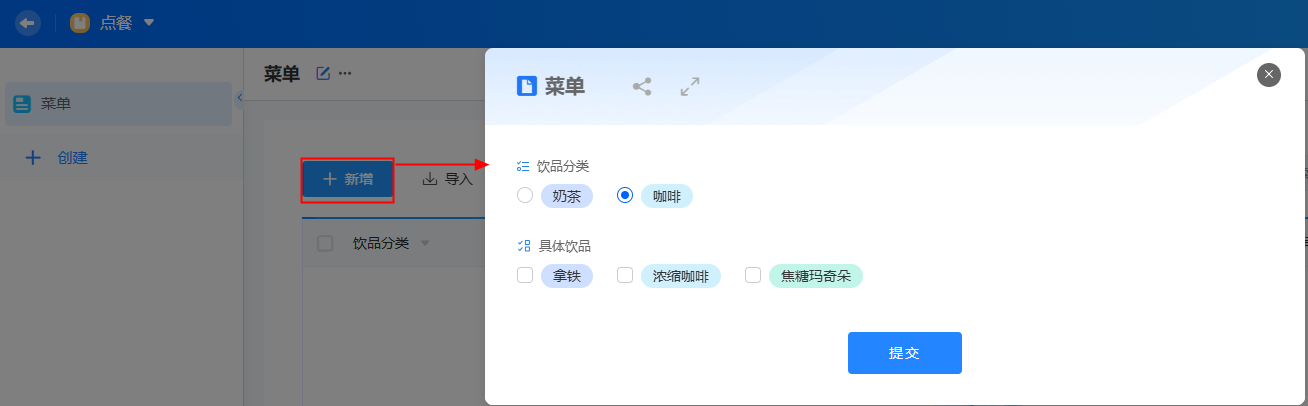
Task: Open the more options ellipsis menu
Action: (x=345, y=73)
